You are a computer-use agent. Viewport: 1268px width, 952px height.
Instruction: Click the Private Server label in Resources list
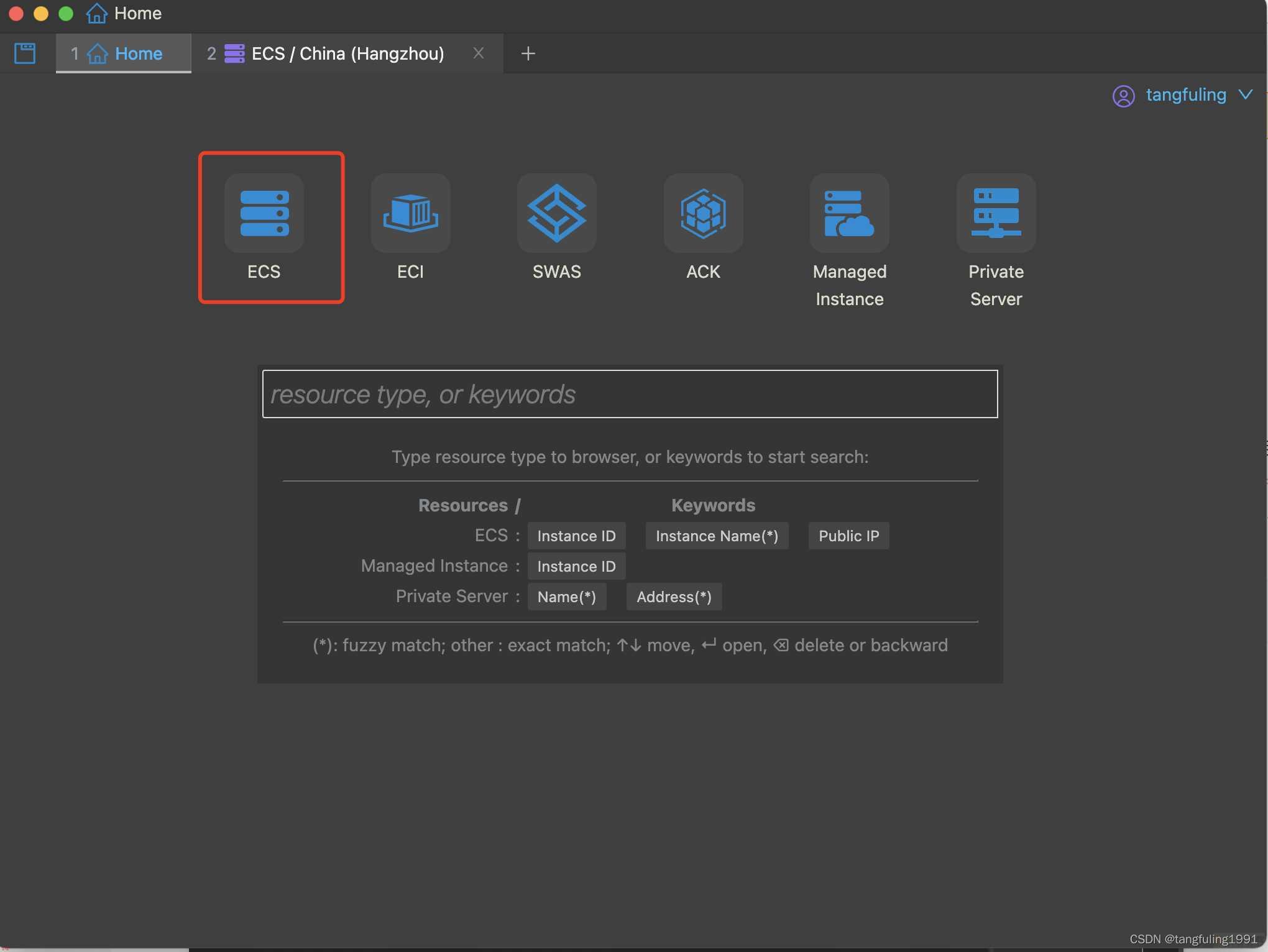coord(452,597)
